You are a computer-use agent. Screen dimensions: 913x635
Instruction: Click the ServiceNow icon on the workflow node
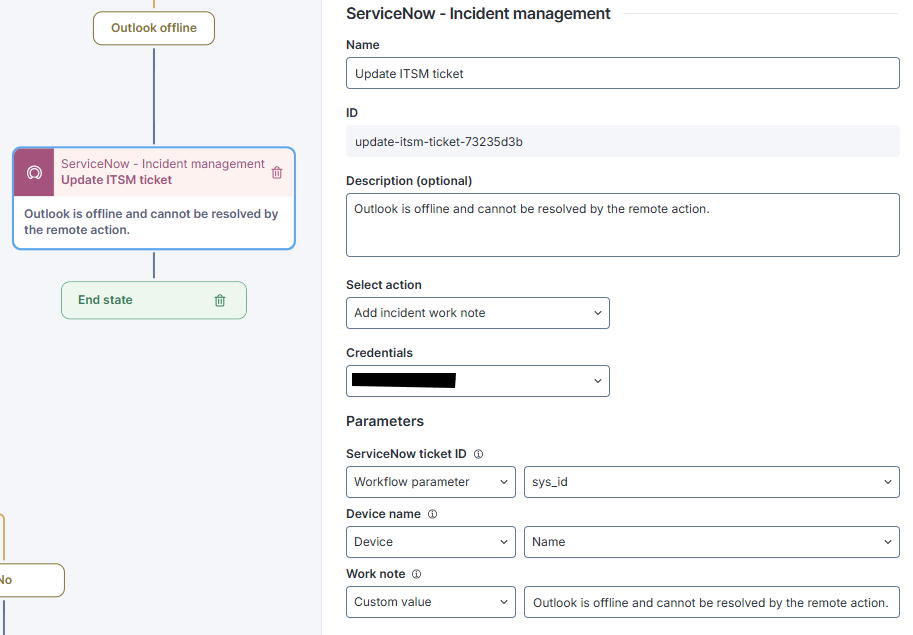click(x=33, y=172)
